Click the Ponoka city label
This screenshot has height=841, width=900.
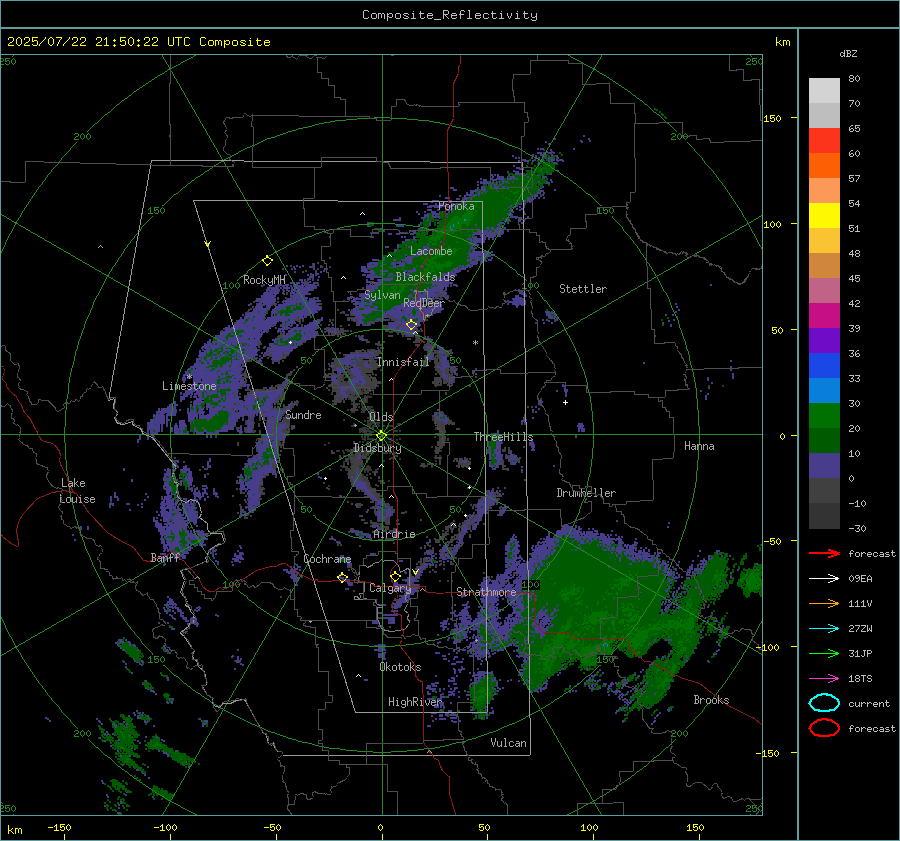tap(456, 206)
